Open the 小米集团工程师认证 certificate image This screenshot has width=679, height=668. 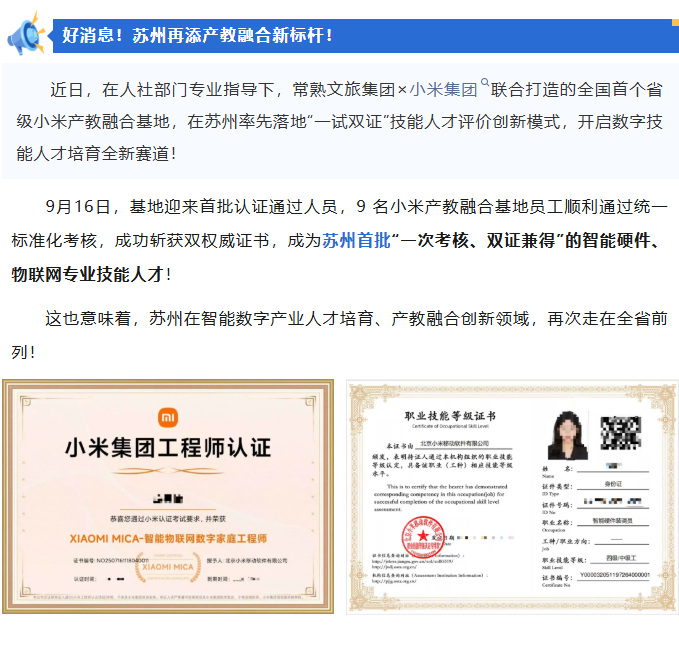[168, 497]
